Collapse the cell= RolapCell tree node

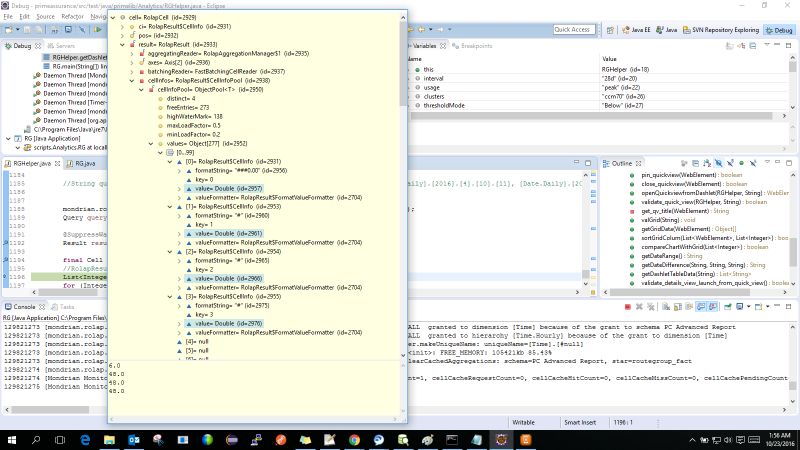pos(113,17)
